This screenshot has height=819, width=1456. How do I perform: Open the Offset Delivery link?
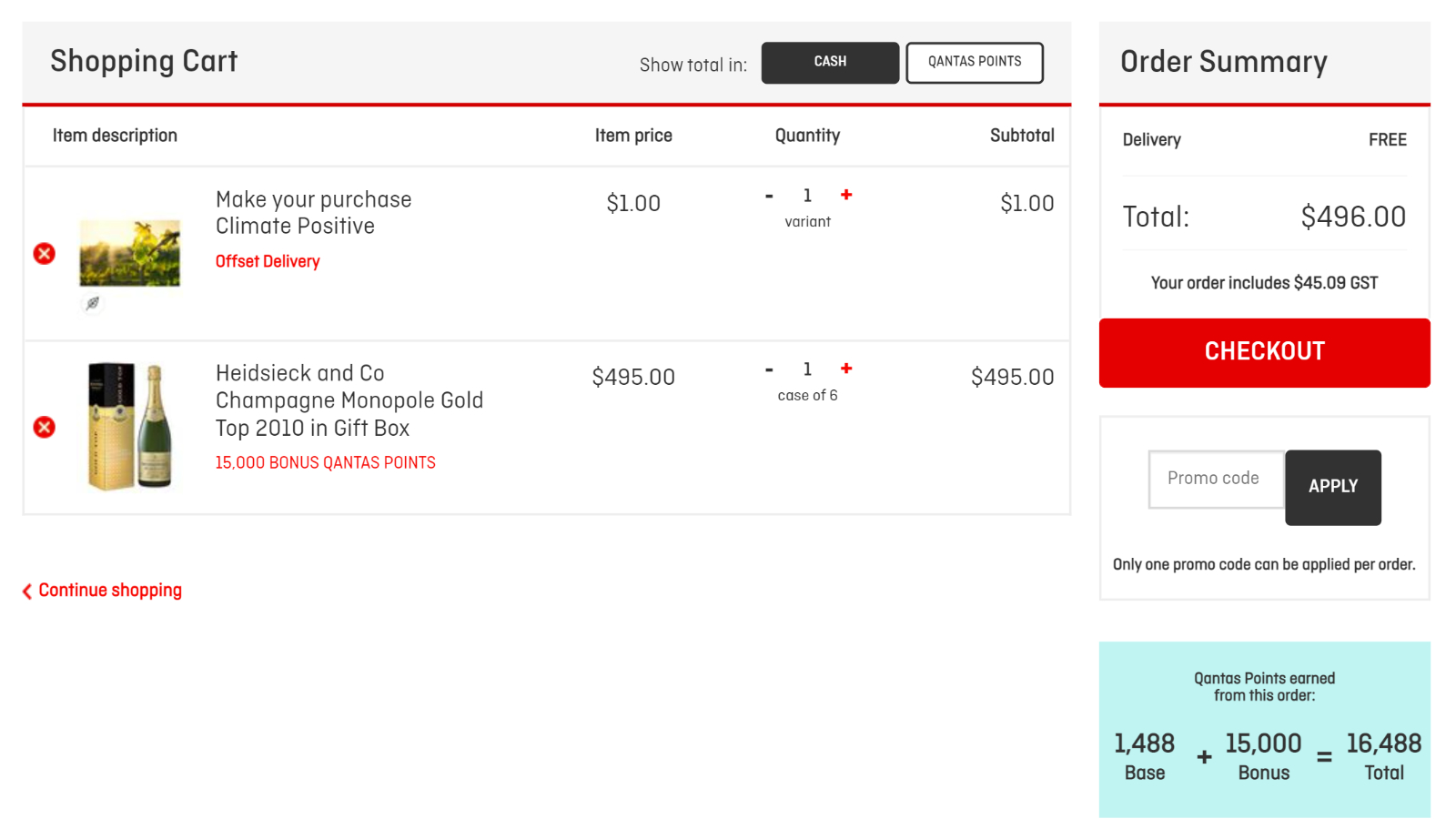point(268,261)
